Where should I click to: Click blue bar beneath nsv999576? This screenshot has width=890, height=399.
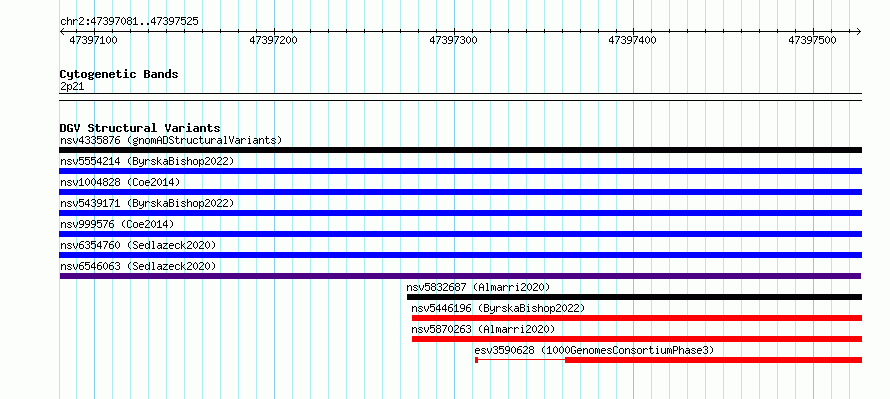point(460,234)
